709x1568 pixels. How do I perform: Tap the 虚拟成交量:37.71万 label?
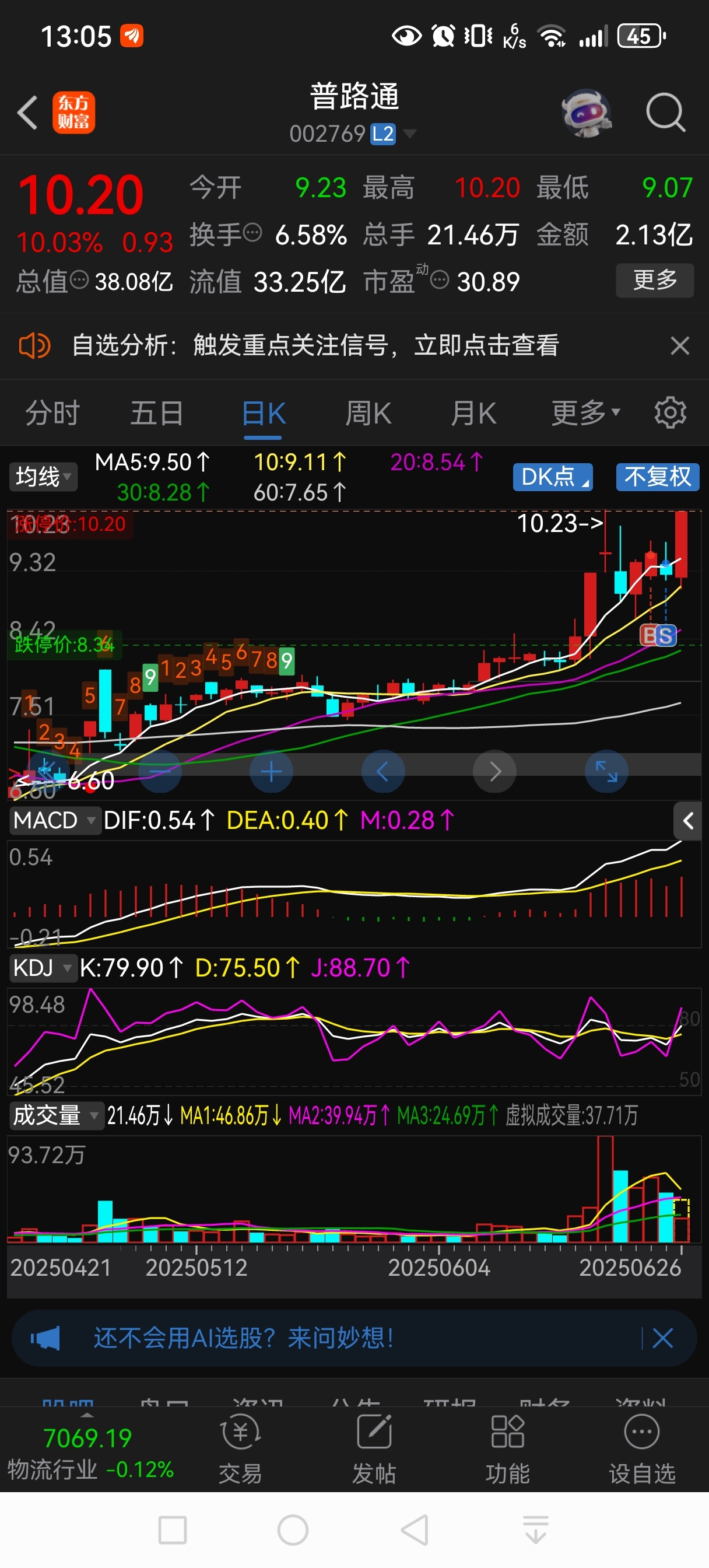571,1116
